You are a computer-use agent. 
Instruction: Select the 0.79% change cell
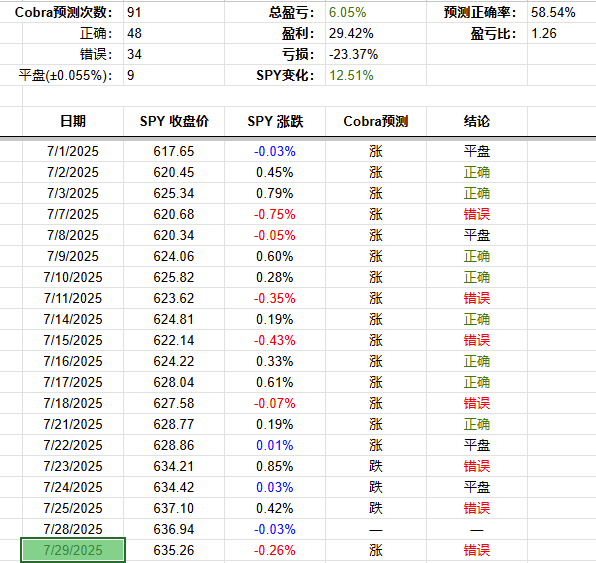274,193
